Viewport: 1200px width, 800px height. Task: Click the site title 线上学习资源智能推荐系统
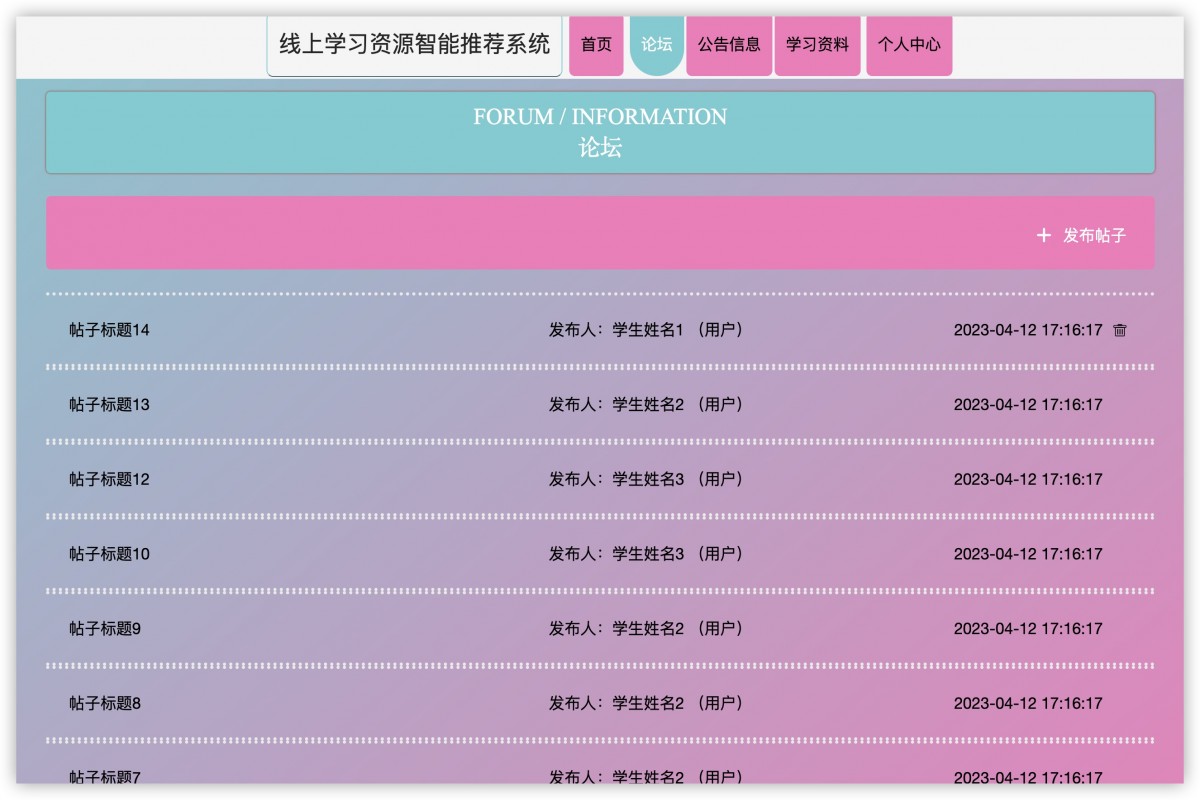[x=413, y=44]
